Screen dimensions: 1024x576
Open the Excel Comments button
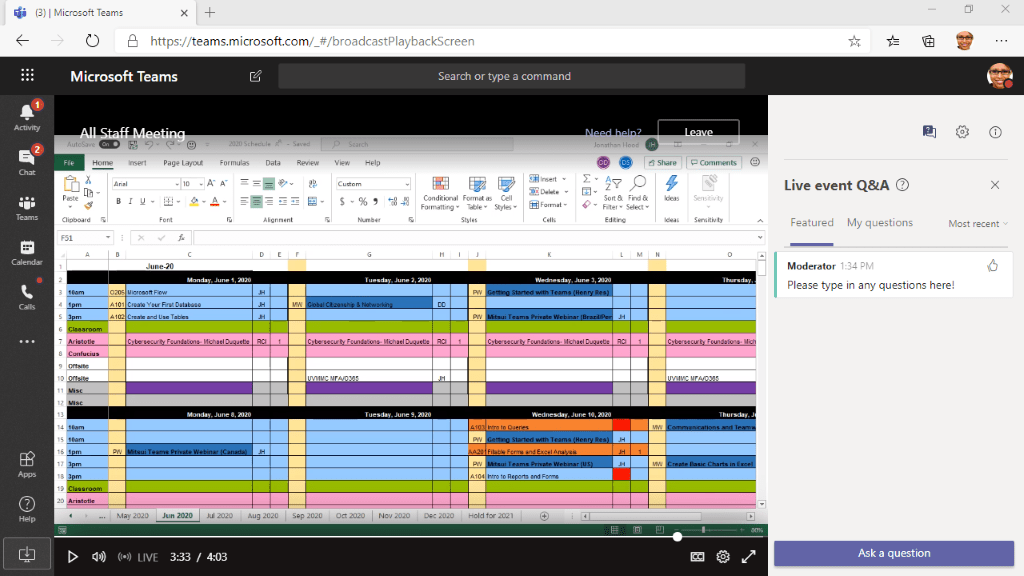714,163
